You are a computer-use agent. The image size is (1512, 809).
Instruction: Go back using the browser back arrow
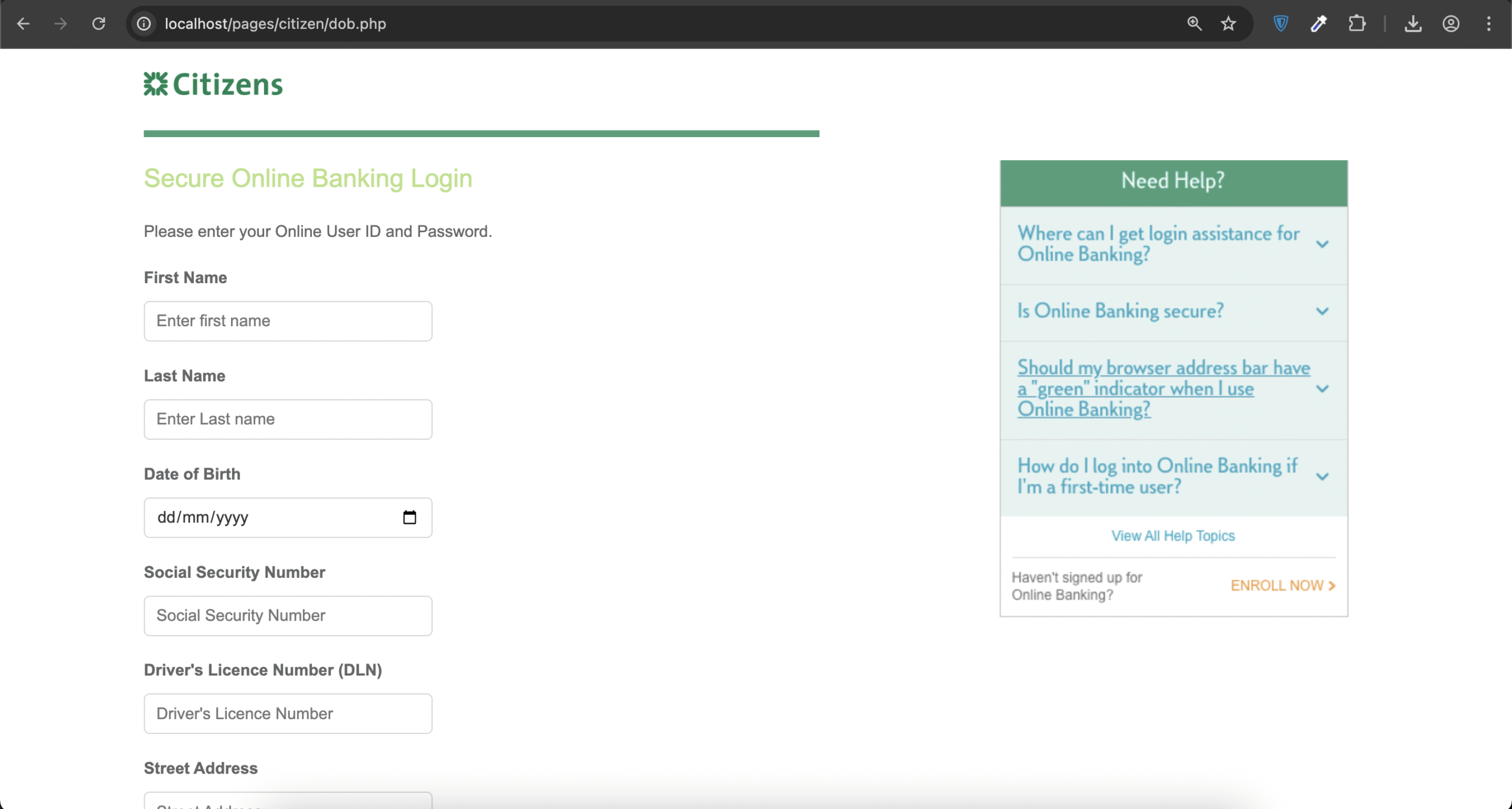point(23,24)
